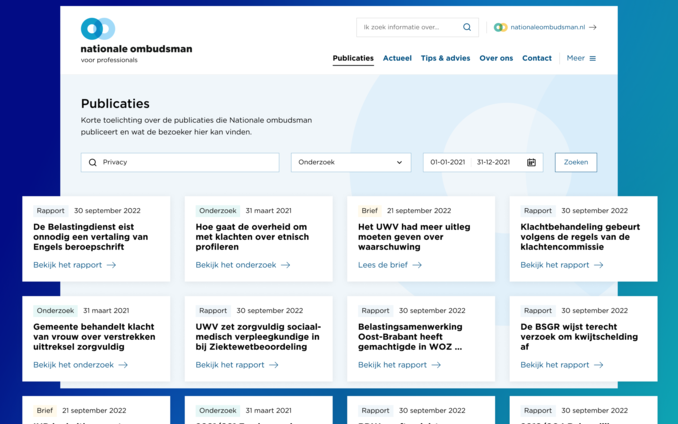Click the title 'Gemeente behandelt klacht van vrouw'
Viewport: 678px width, 424px height.
pos(94,337)
